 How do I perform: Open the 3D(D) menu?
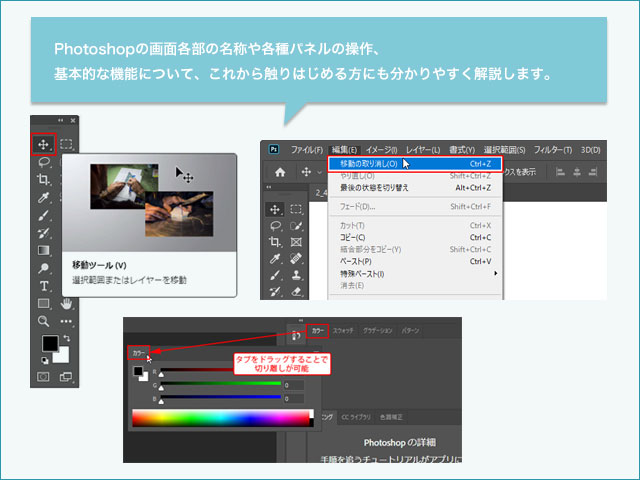(x=591, y=150)
